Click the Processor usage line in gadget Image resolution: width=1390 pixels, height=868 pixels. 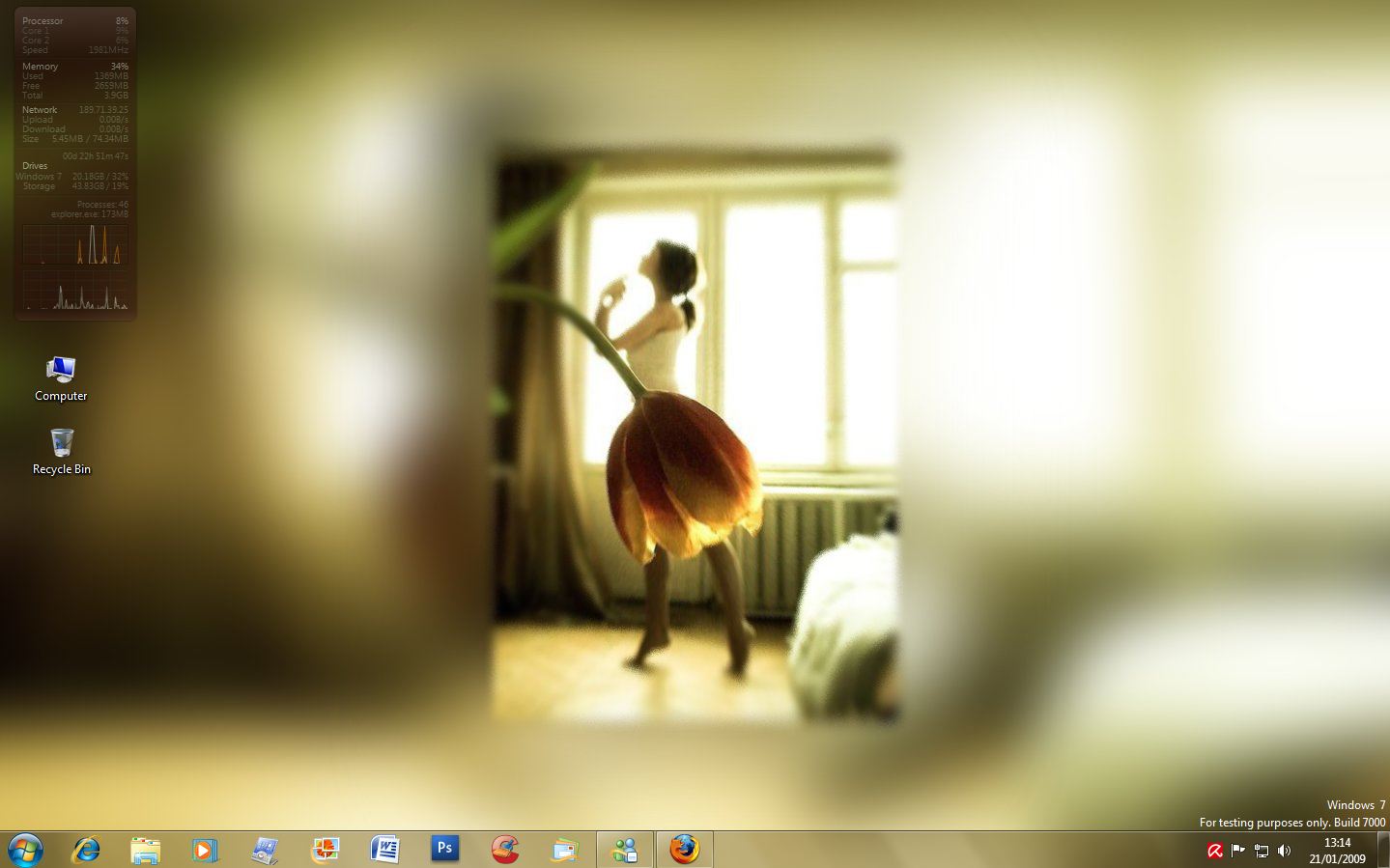(x=75, y=21)
